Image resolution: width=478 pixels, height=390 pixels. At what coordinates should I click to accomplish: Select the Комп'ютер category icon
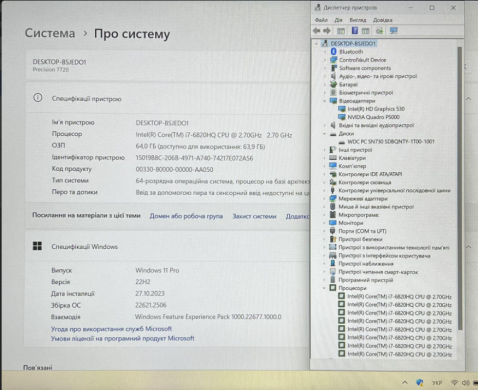(x=333, y=166)
